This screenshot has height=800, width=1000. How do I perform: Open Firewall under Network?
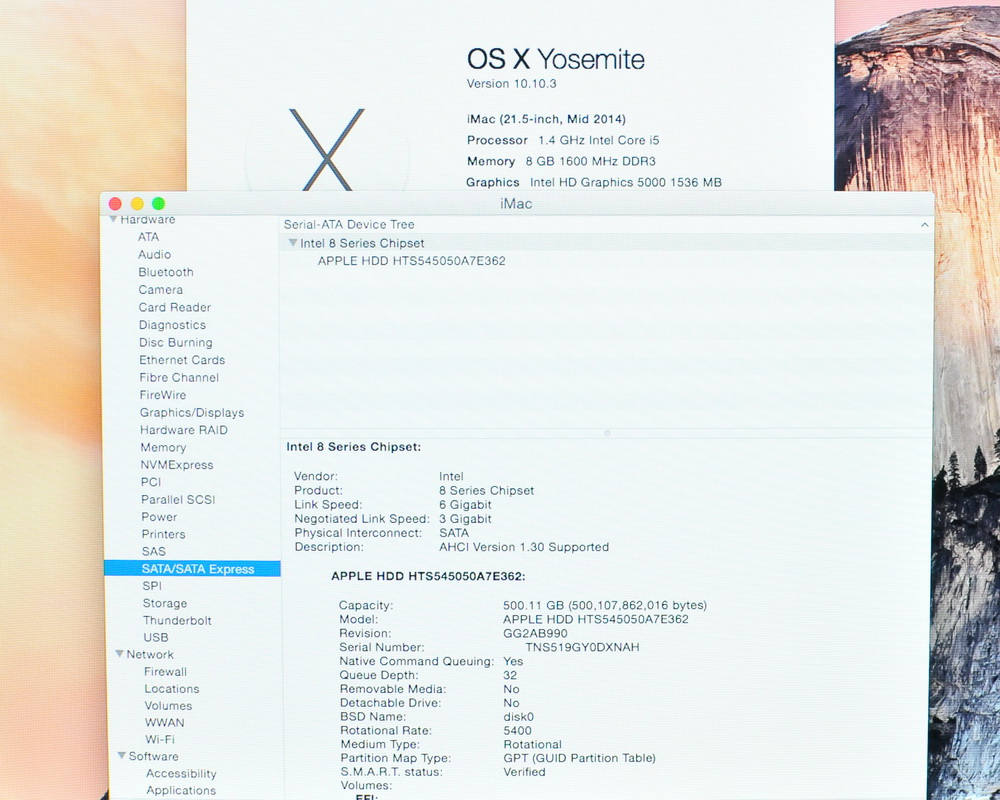tap(166, 672)
